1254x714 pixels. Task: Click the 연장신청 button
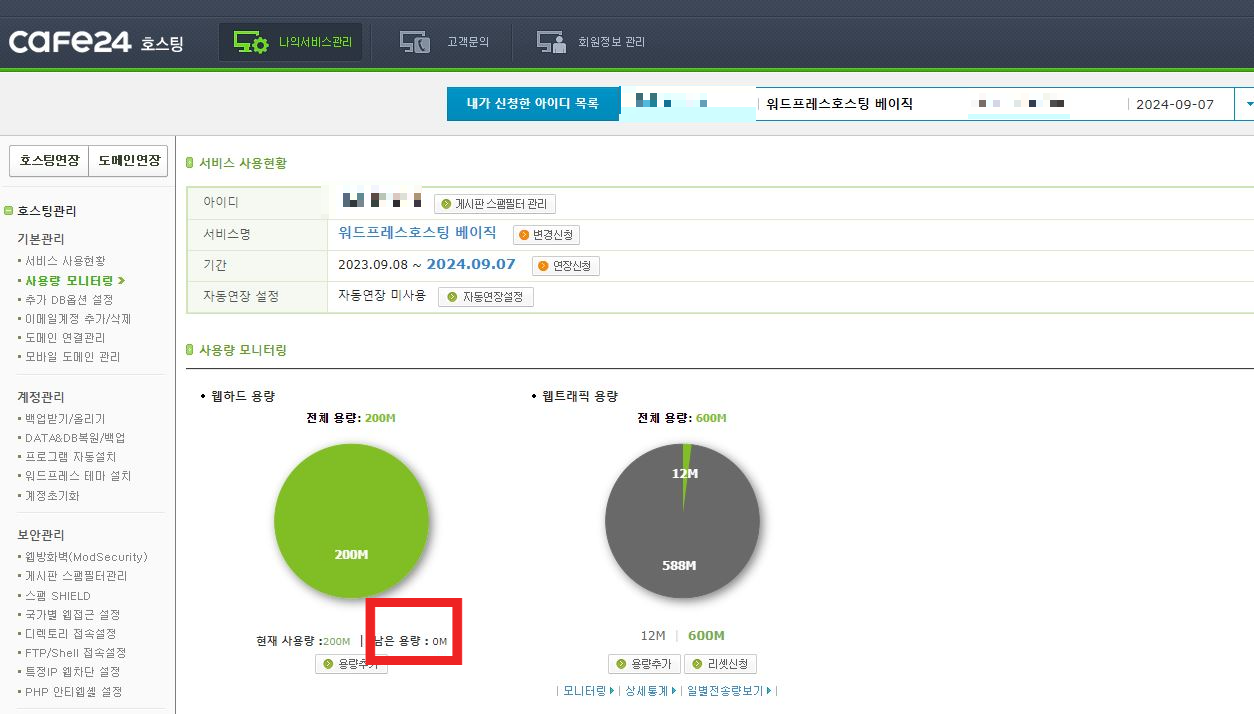click(x=565, y=266)
